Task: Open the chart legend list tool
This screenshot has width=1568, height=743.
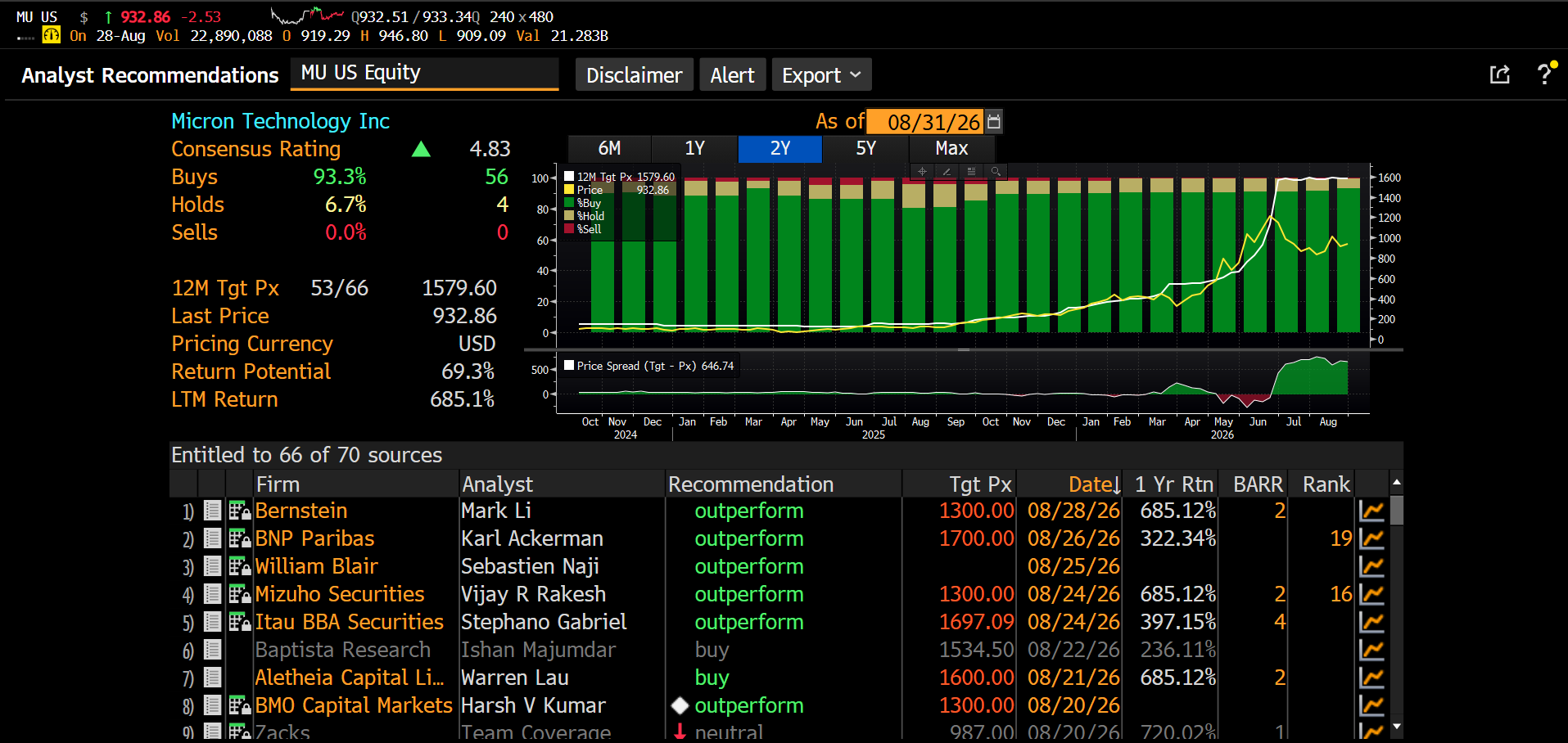Action: click(x=971, y=171)
